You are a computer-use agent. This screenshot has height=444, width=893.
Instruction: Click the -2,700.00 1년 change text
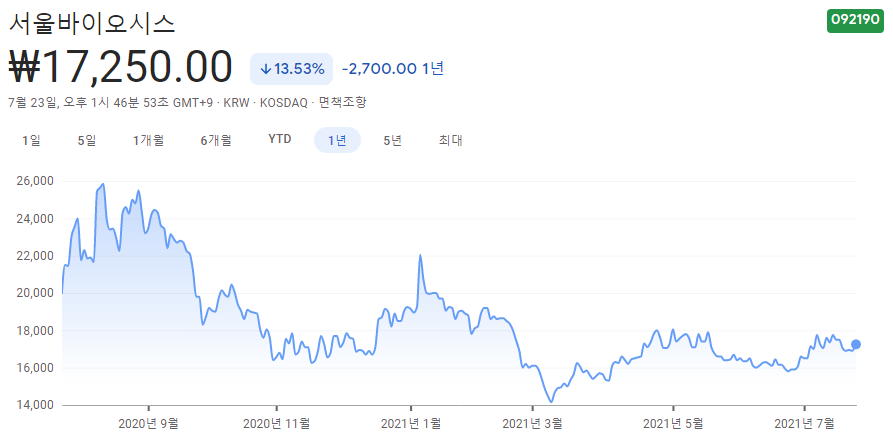[x=392, y=69]
